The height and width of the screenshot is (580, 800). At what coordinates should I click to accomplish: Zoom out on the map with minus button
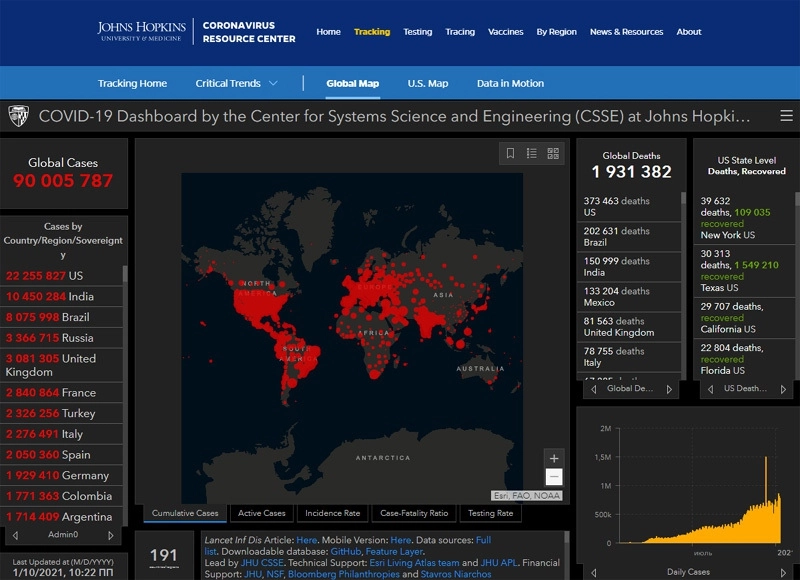(x=554, y=477)
